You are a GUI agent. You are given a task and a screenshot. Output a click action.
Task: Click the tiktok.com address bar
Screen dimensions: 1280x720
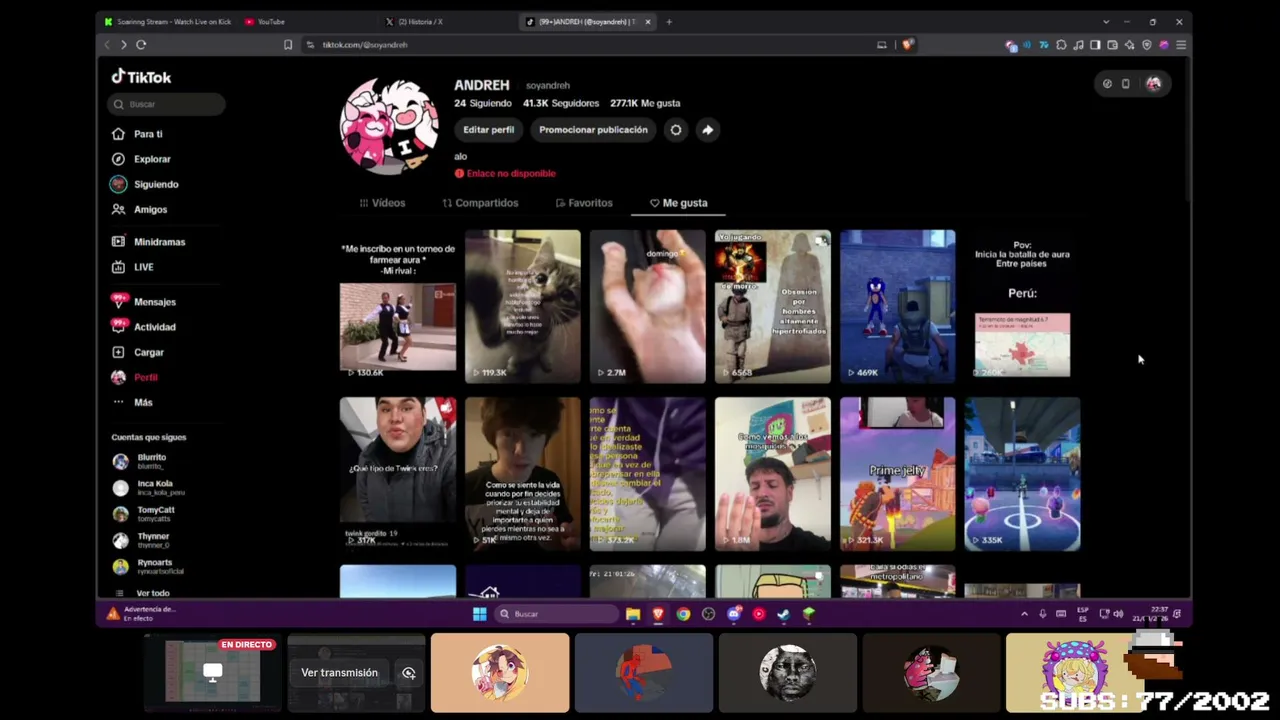(x=590, y=45)
